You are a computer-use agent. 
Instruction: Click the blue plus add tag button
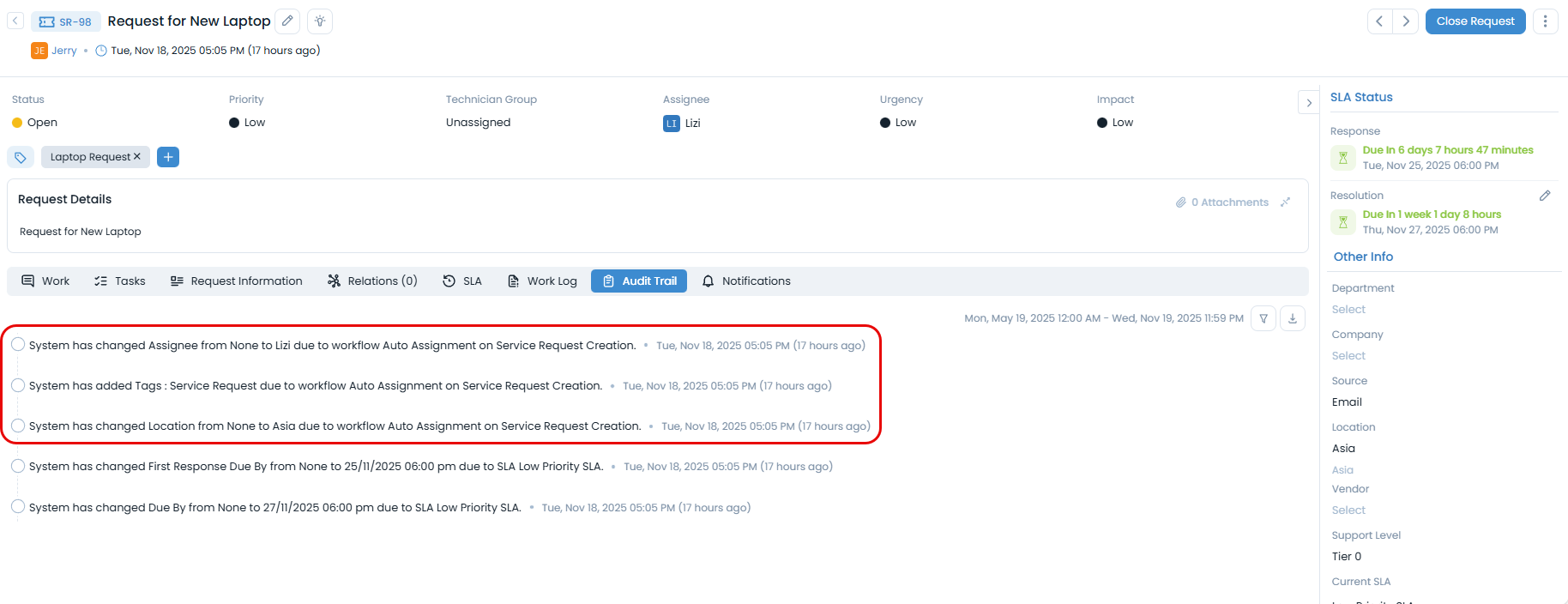168,157
